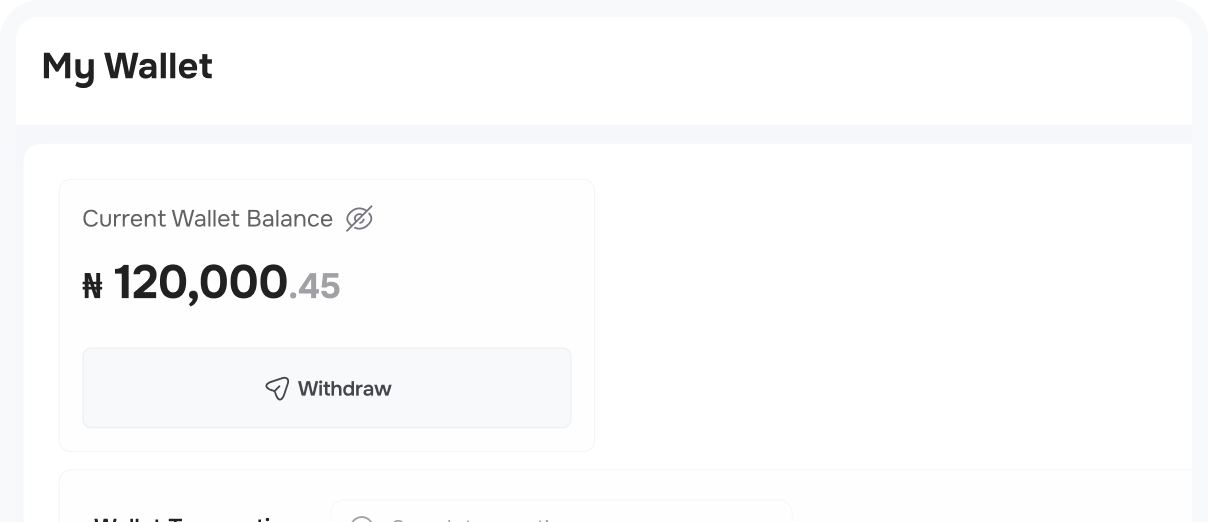
Task: Click the Naira currency symbol
Action: [93, 288]
